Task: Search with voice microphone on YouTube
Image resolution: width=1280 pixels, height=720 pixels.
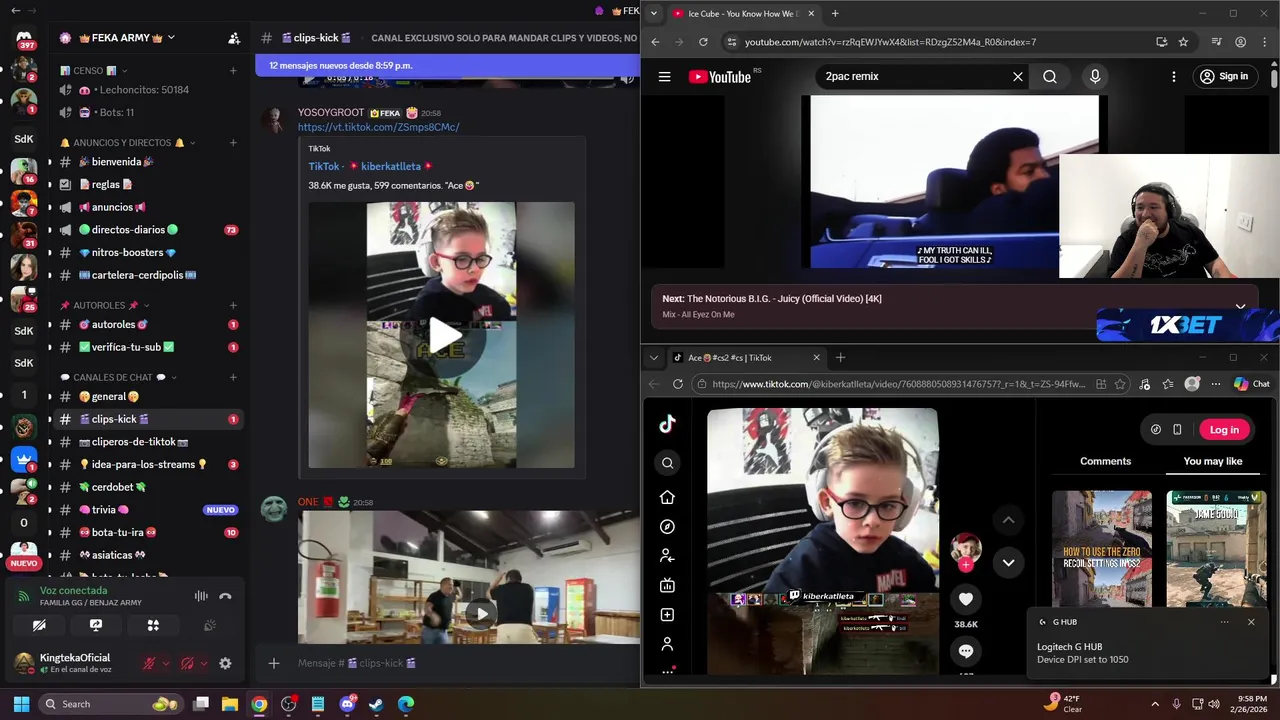Action: 1095,76
